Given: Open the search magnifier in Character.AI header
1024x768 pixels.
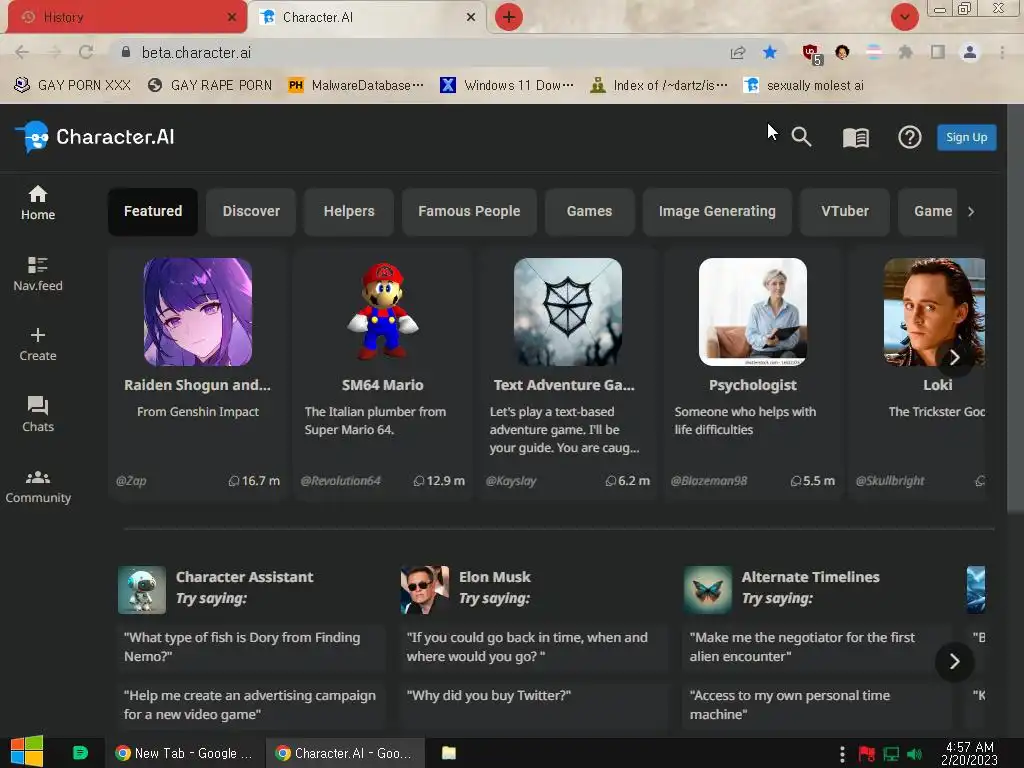Looking at the screenshot, I should click(x=801, y=137).
